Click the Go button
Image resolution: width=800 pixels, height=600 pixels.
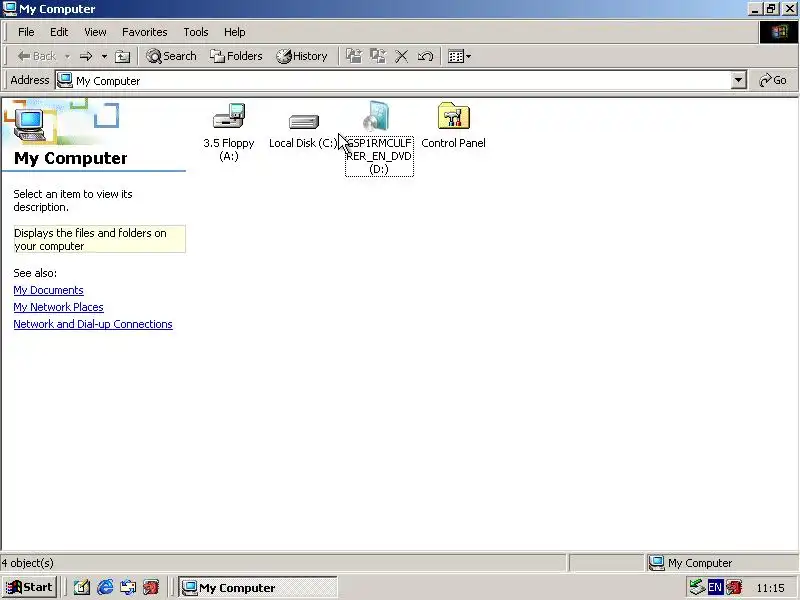772,81
